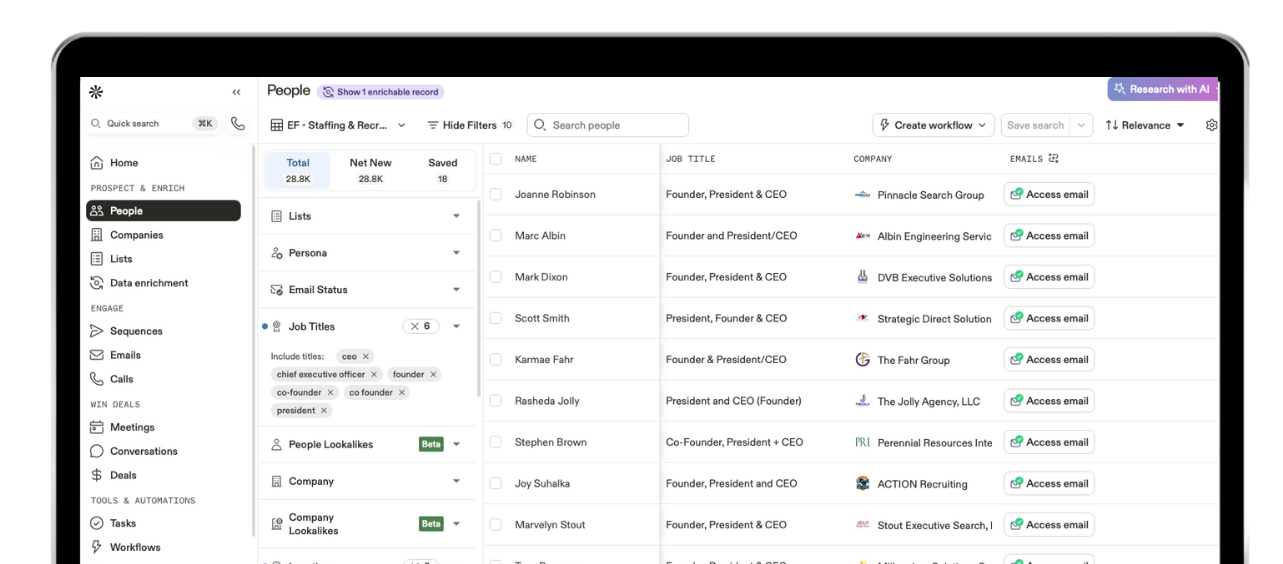The image size is (1283, 564).
Task: Tick the checkbox next to Mark Dixon
Action: [x=495, y=277]
